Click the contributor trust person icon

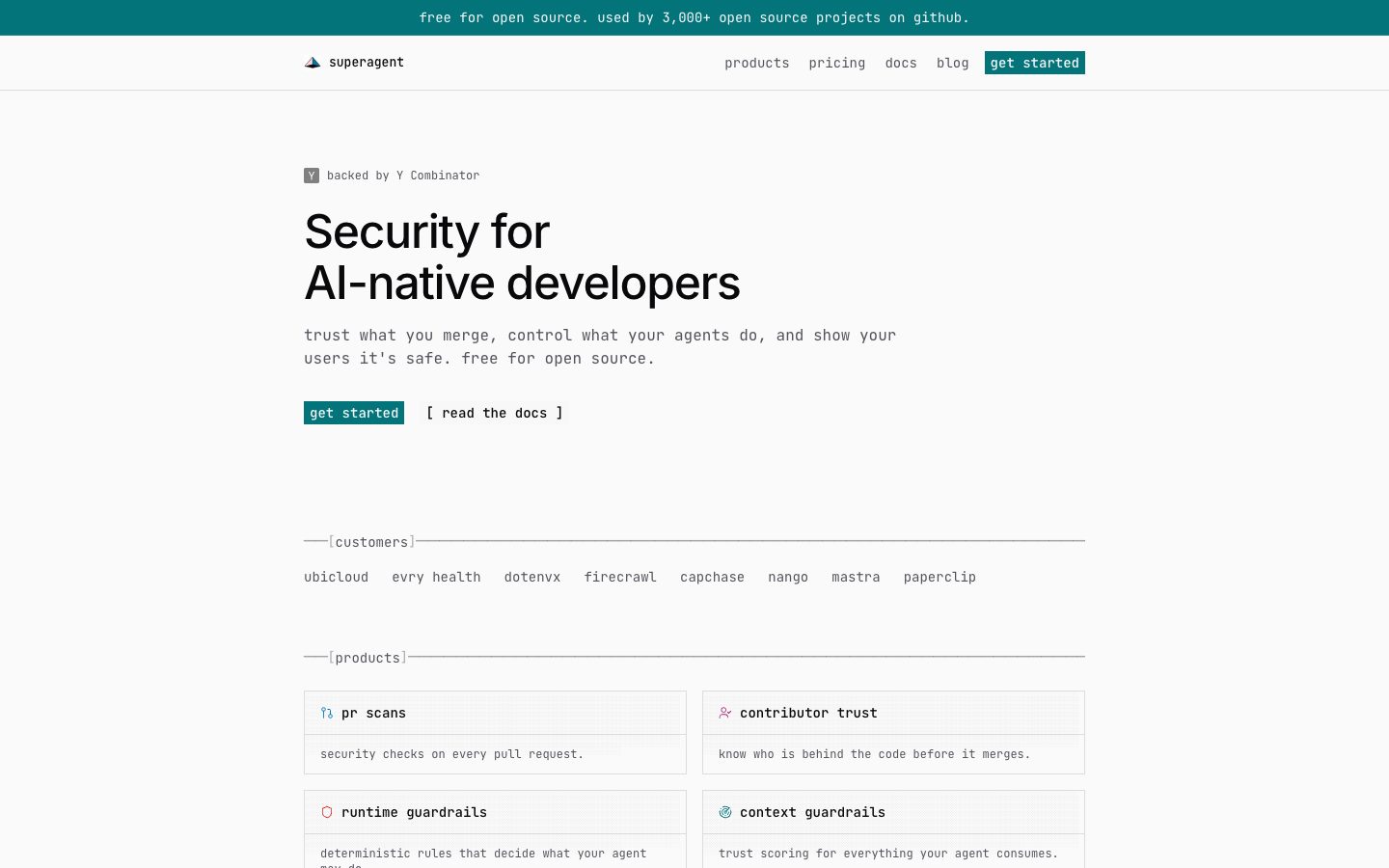point(725,714)
